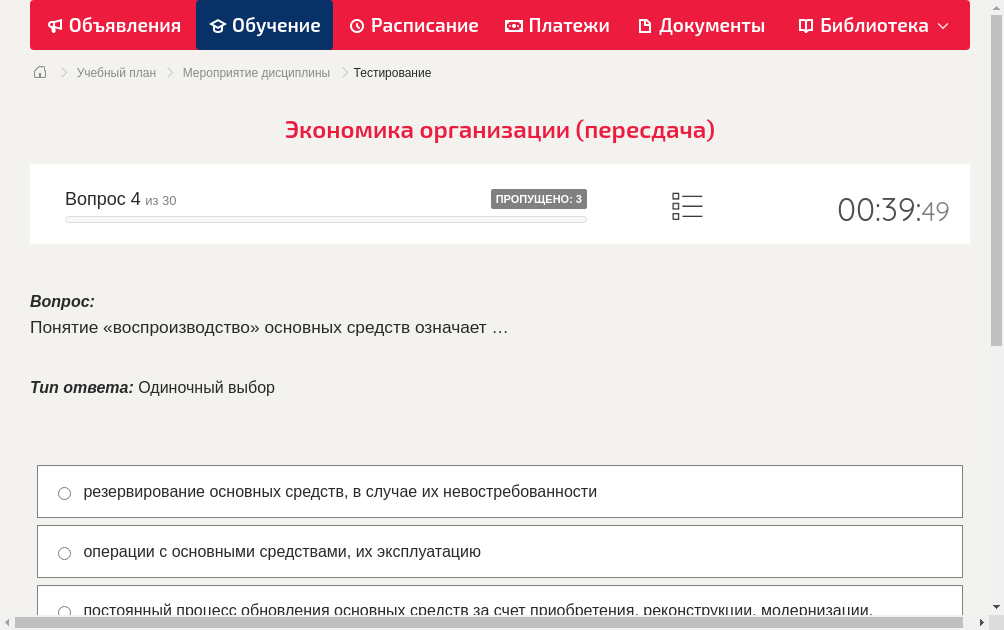
Task: Open the question navigation list icon
Action: tap(687, 205)
